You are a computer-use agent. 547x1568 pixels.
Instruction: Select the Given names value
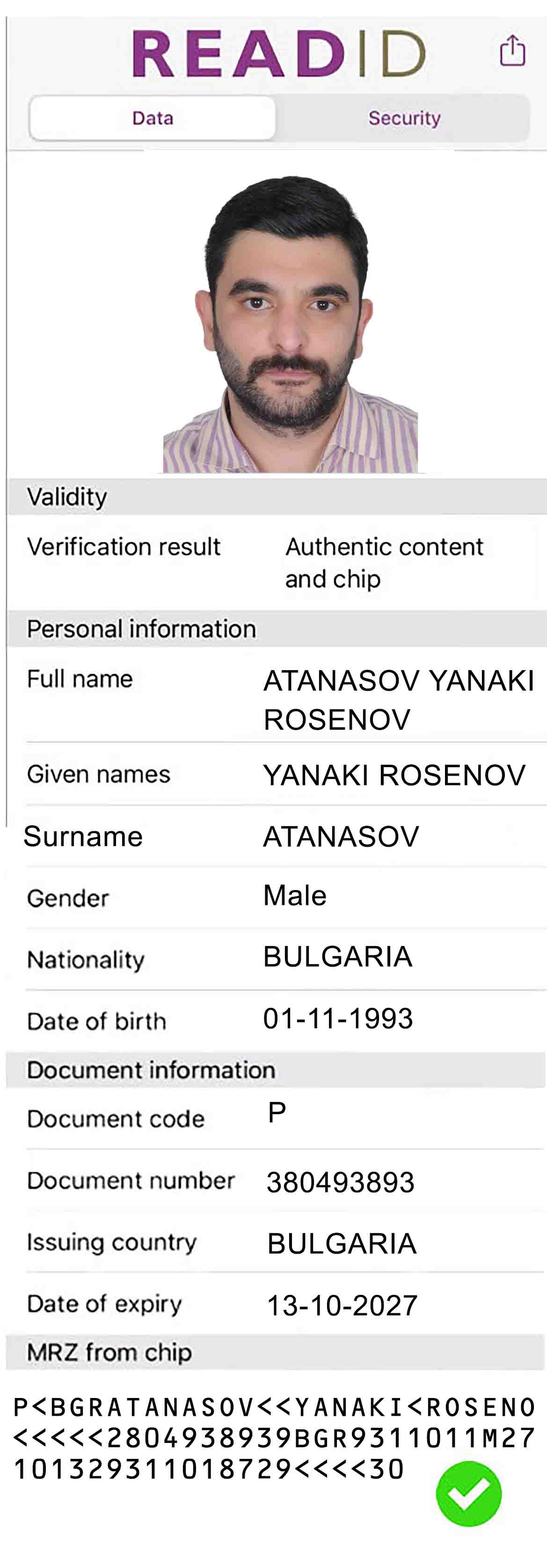tap(394, 775)
